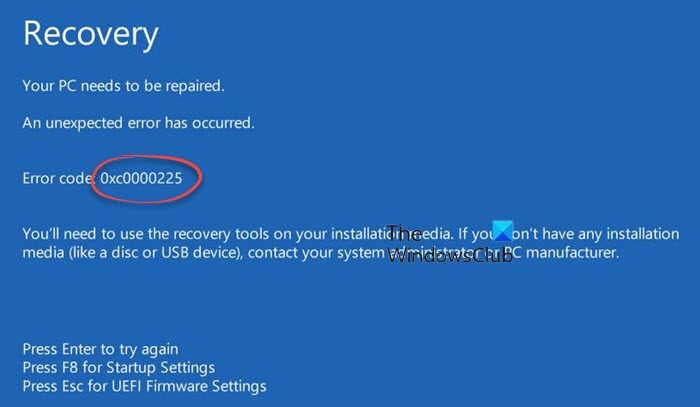Select 'Press Esc for UEFI Firmware Settings' line

[x=145, y=386]
